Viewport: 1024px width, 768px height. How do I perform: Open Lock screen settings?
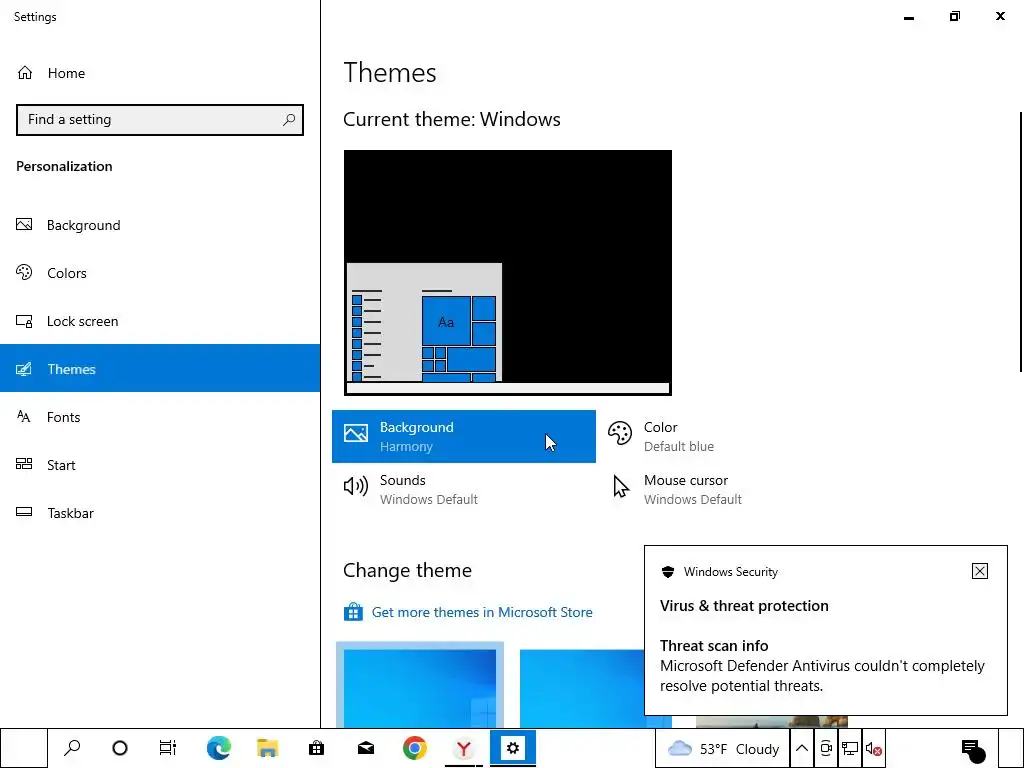[160, 321]
